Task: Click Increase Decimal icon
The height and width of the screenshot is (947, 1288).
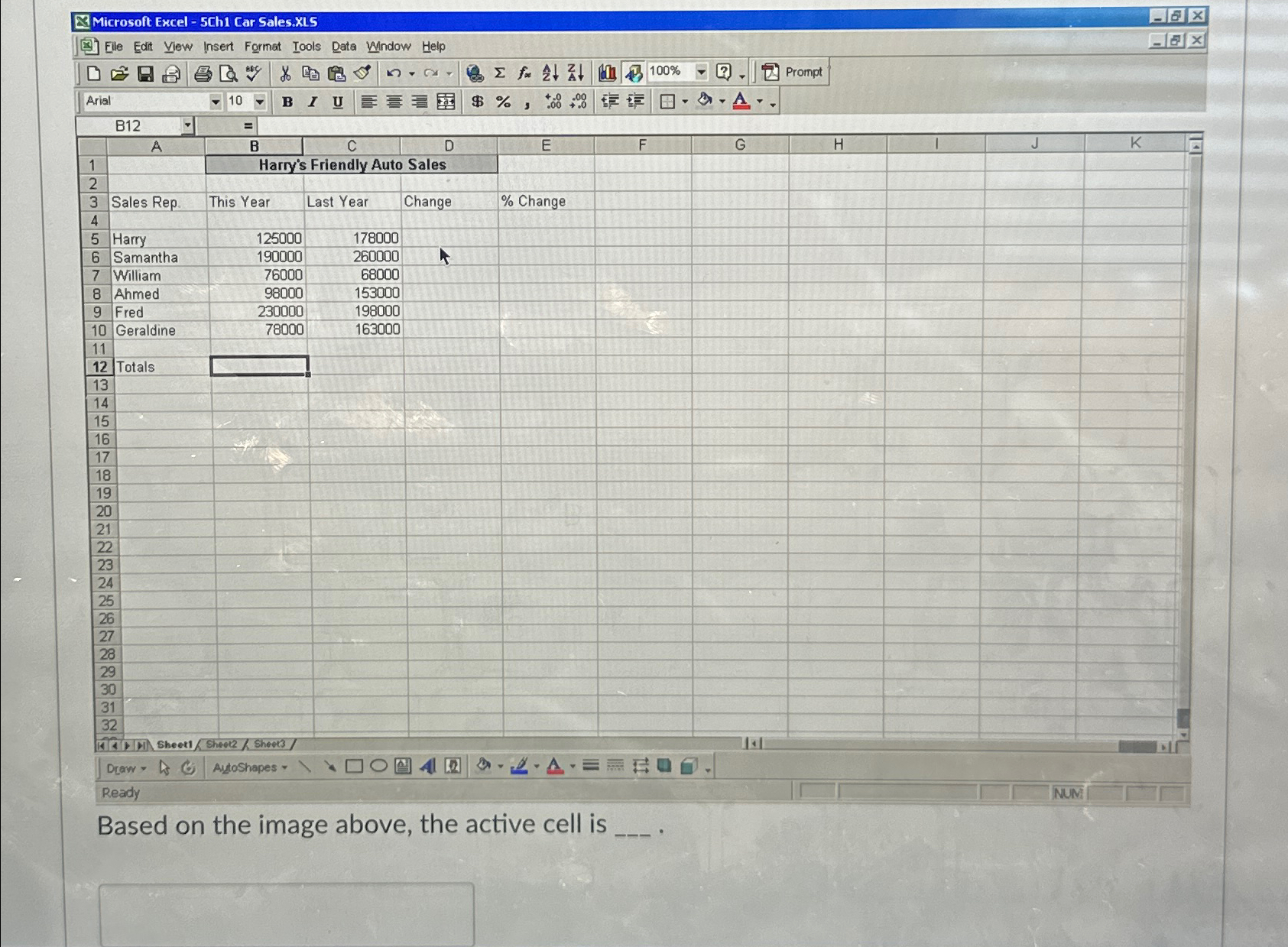Action: [553, 101]
